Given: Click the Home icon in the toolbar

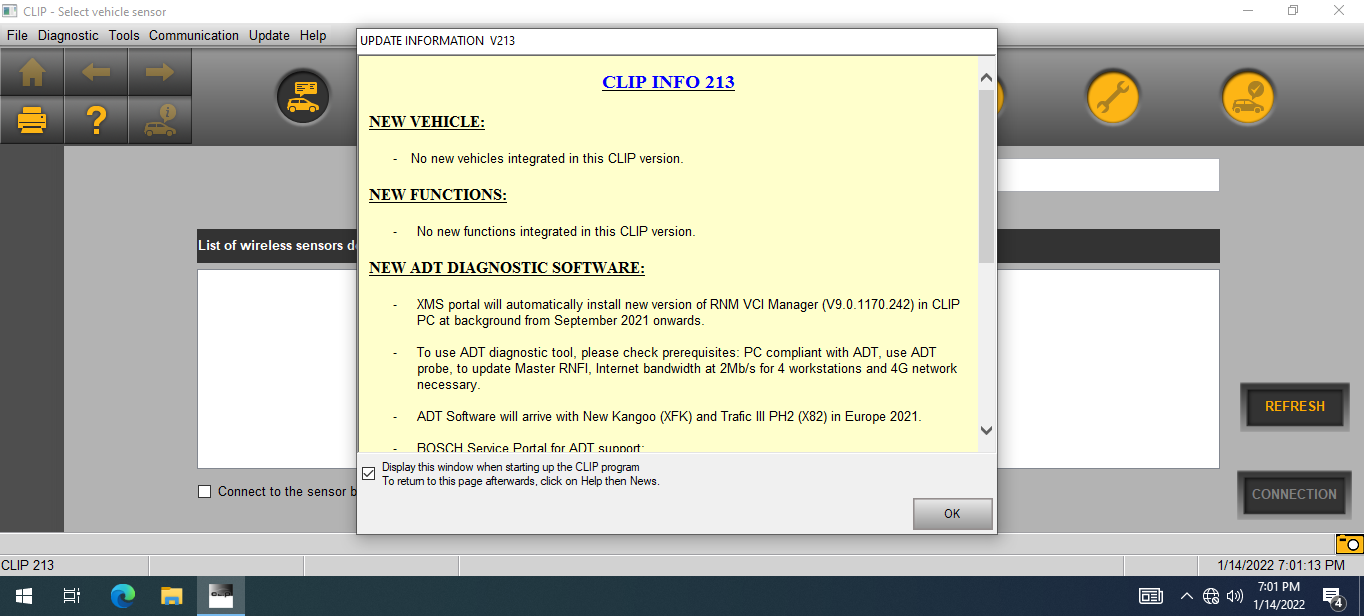Looking at the screenshot, I should pyautogui.click(x=32, y=72).
